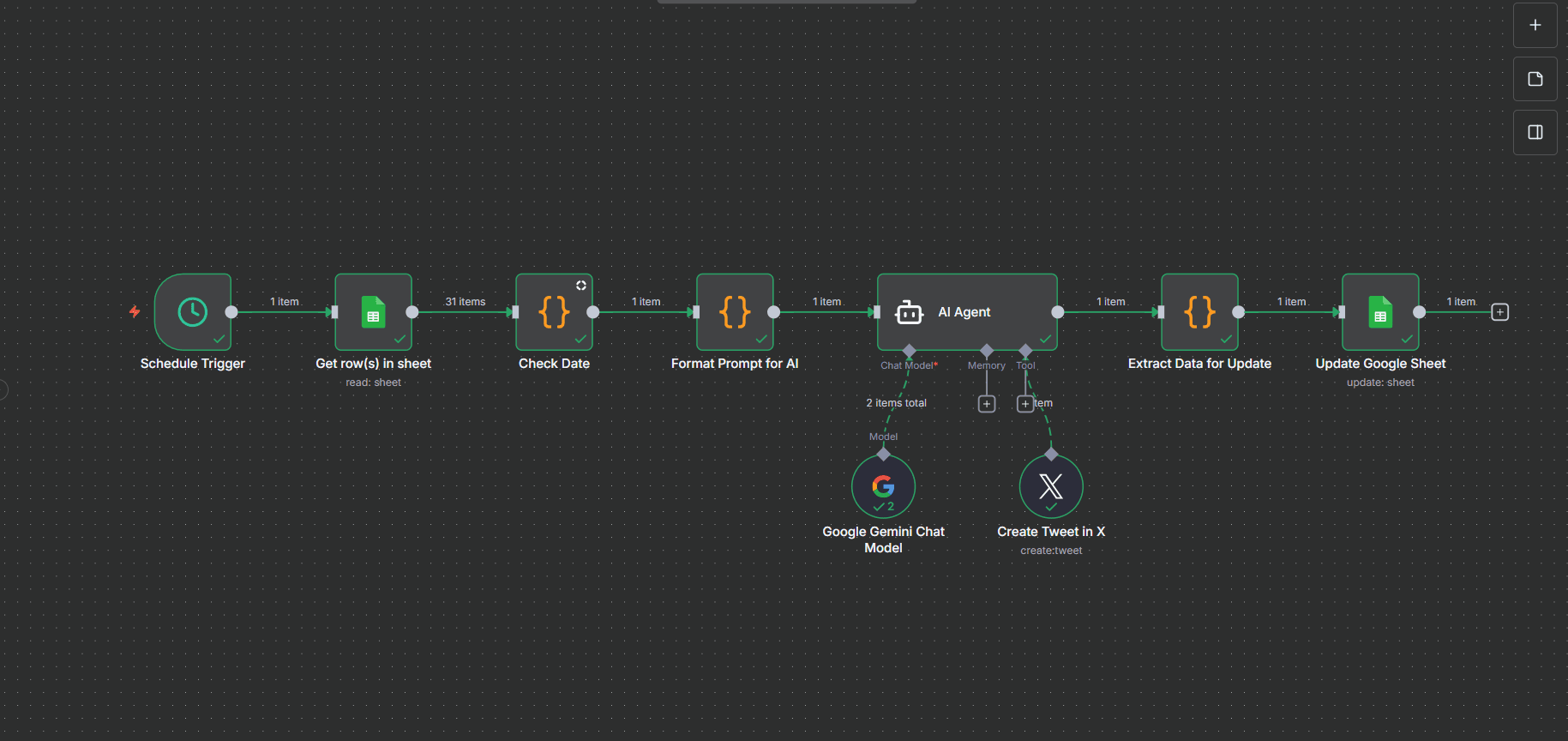Screen dimensions: 1568x741
Task: Click the 'read: sheet' subtitle text
Action: [x=373, y=383]
